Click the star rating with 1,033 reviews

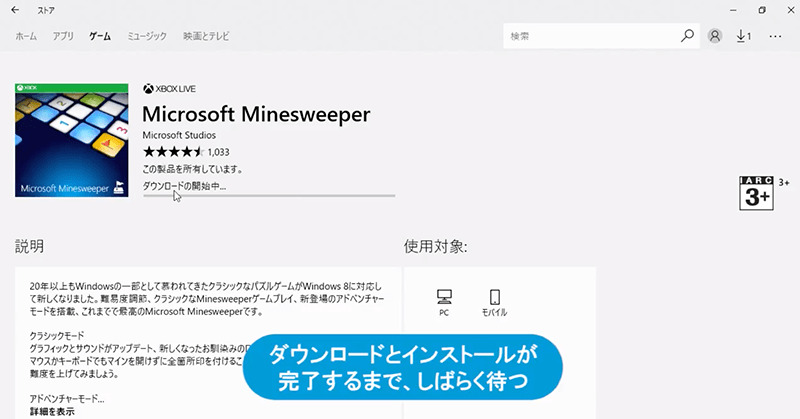(186, 152)
